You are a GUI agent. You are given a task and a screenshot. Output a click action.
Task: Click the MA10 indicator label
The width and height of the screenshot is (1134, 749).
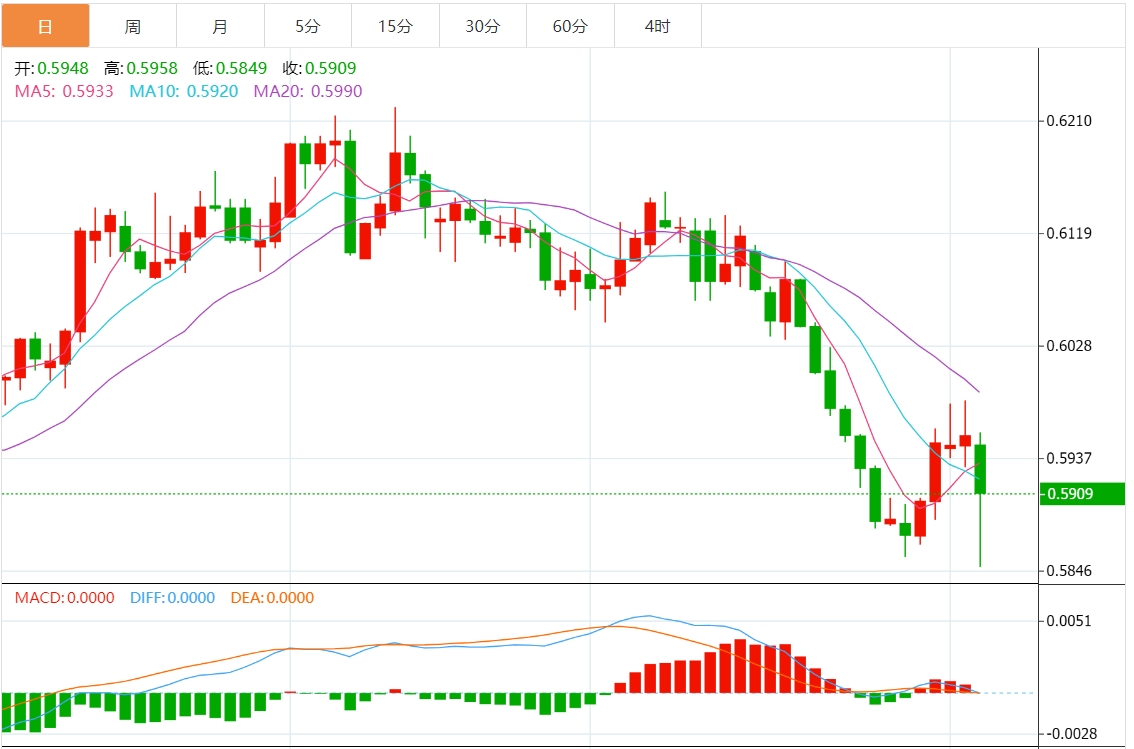(x=185, y=91)
